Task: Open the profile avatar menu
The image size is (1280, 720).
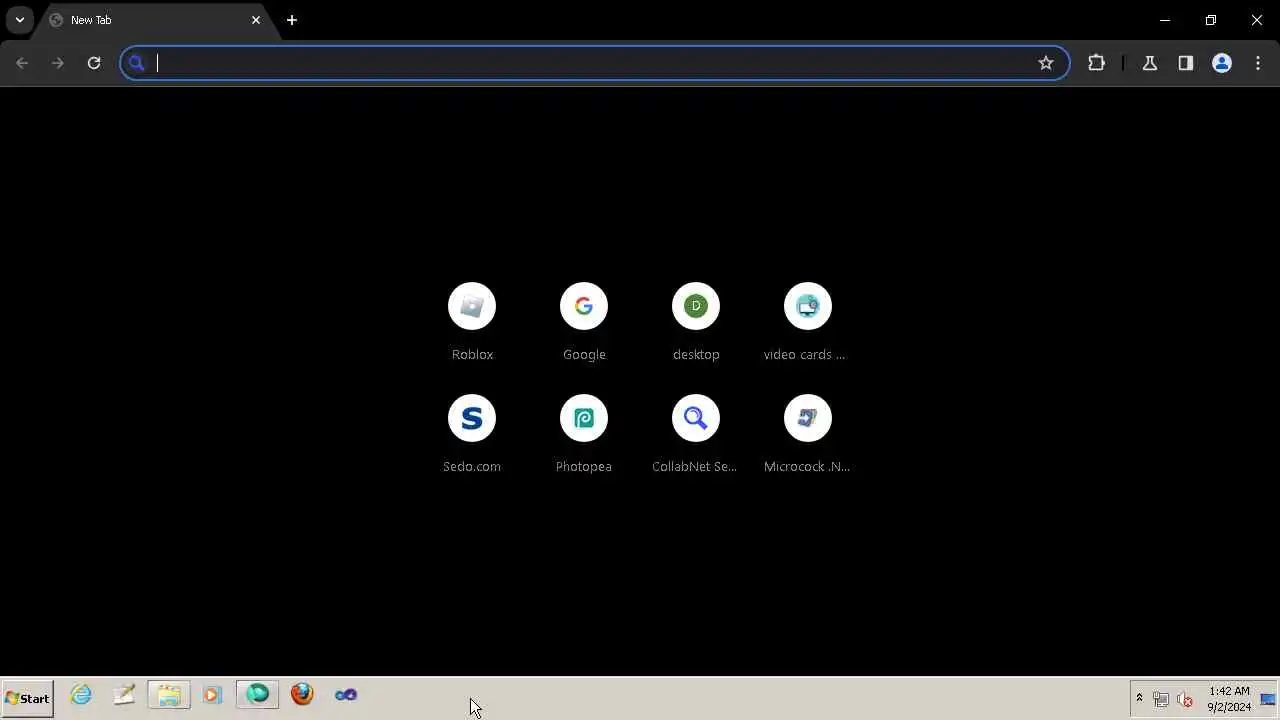Action: coord(1222,63)
